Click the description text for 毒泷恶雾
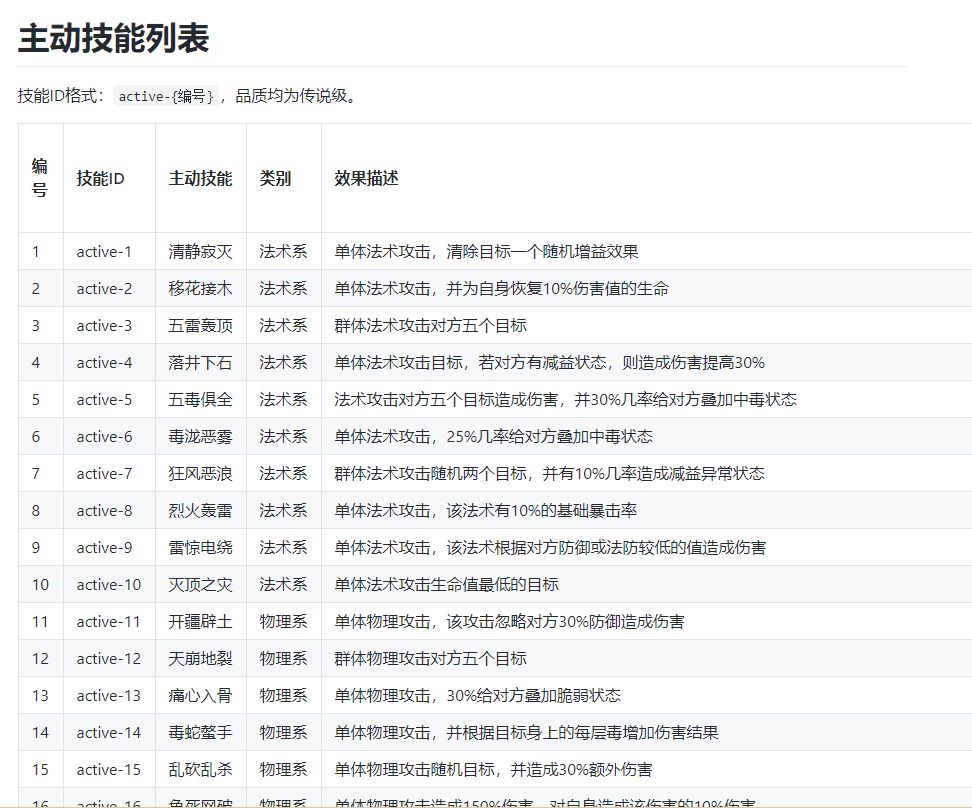This screenshot has width=972, height=808. coord(493,437)
